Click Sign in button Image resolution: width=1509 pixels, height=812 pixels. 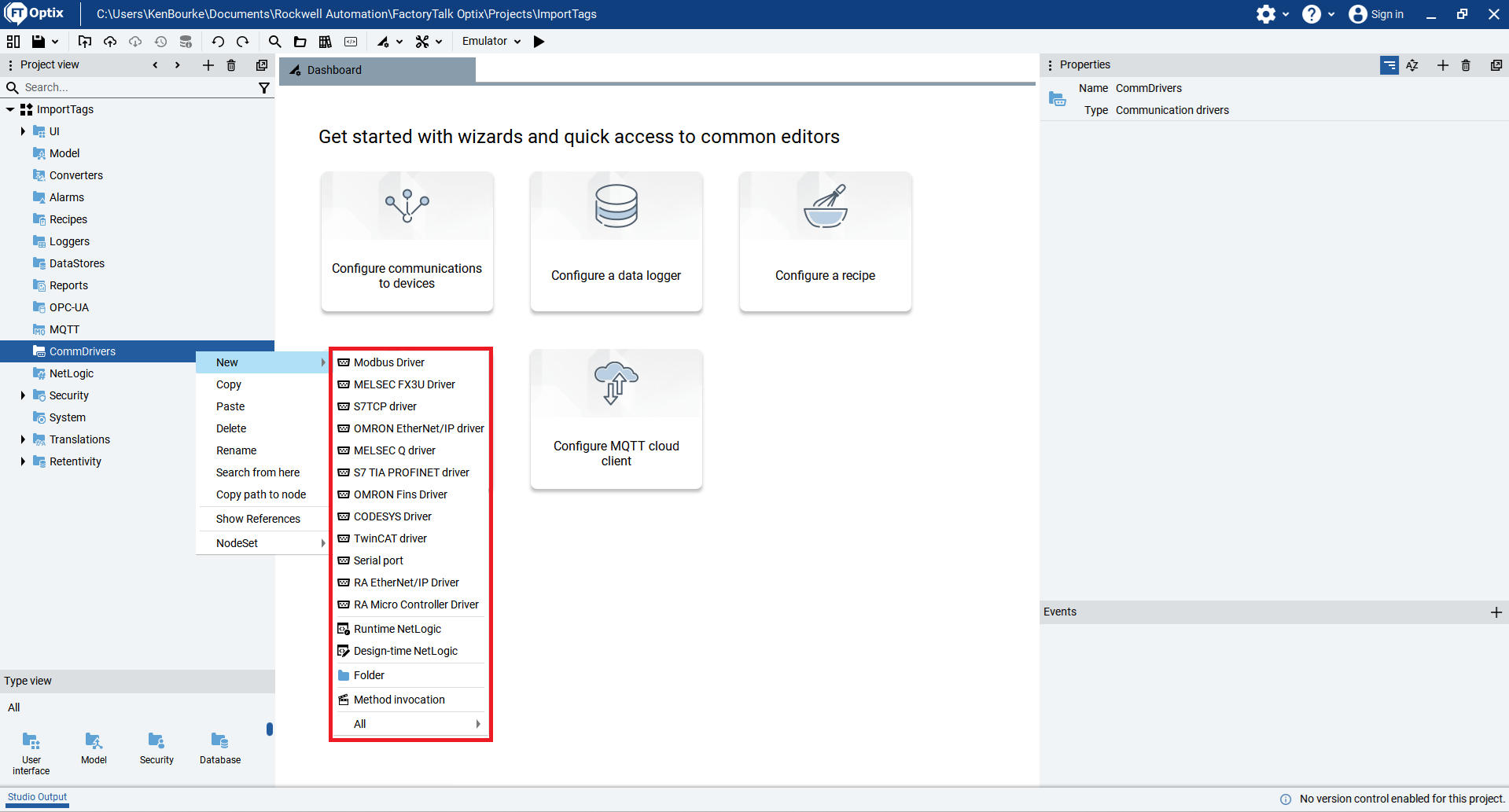(x=1376, y=14)
